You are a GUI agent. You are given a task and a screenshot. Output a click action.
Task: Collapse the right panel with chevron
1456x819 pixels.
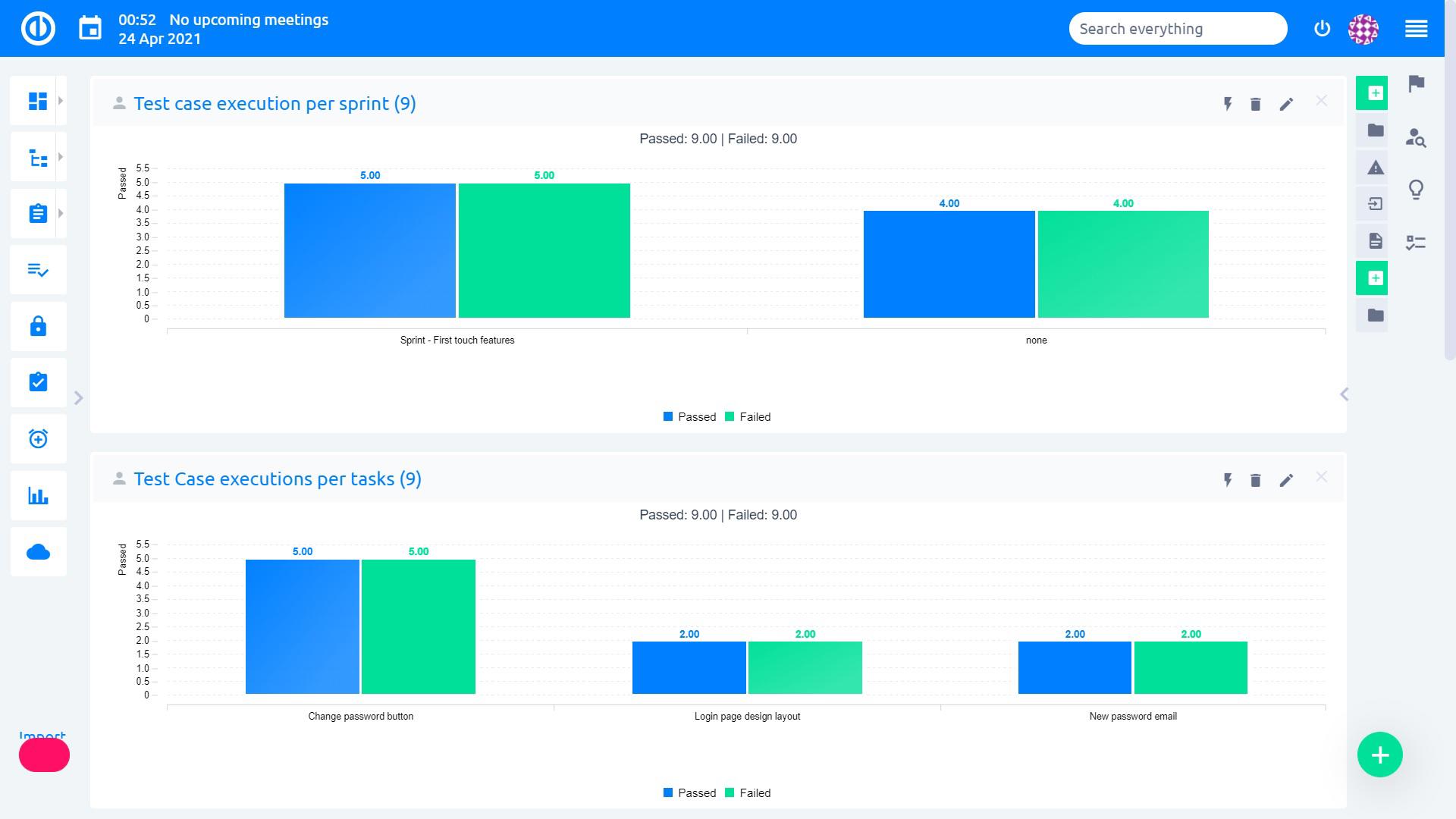coord(1344,394)
